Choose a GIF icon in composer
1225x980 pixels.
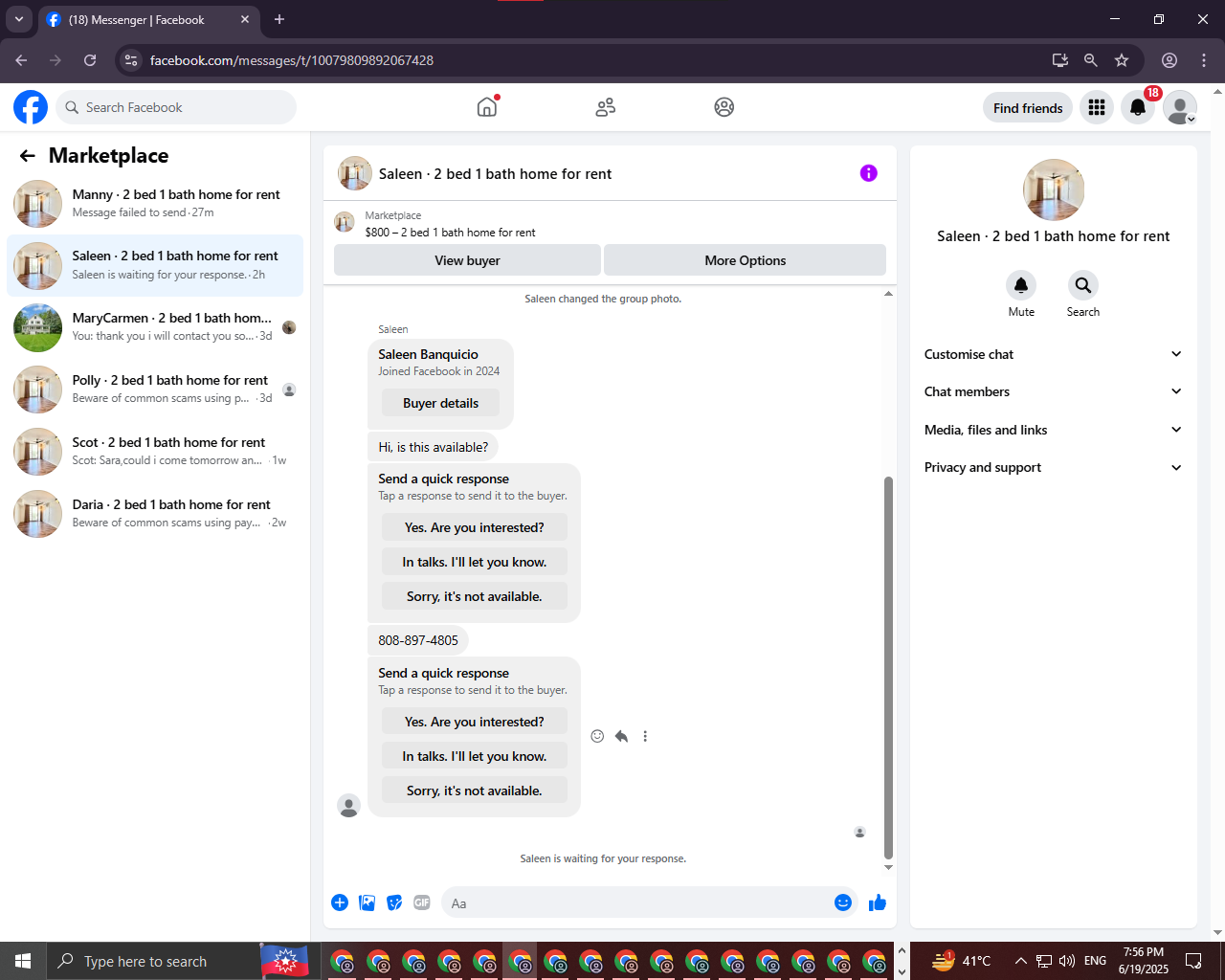(x=422, y=902)
